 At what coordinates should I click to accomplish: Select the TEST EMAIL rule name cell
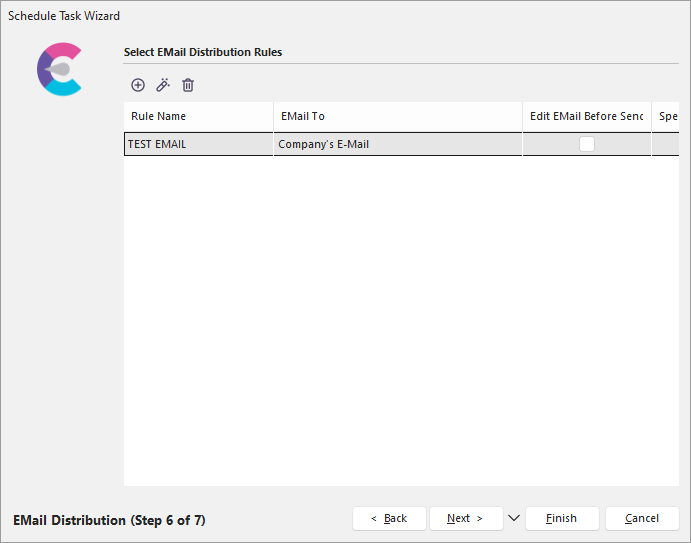coord(198,144)
